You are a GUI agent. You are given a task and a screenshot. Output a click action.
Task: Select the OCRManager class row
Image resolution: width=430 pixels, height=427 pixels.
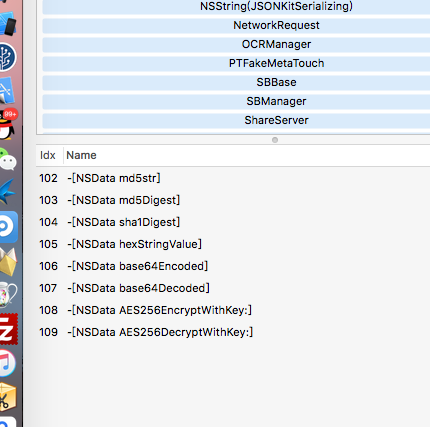pos(236,45)
